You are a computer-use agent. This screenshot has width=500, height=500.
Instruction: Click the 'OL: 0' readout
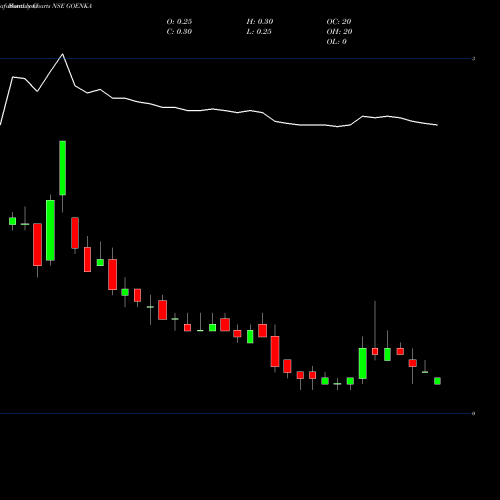pyautogui.click(x=337, y=41)
